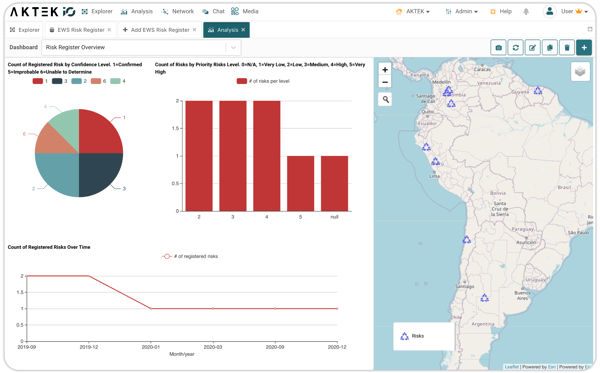This screenshot has width=600, height=373.
Task: Click the risk marker near Lima
Action: 435,161
